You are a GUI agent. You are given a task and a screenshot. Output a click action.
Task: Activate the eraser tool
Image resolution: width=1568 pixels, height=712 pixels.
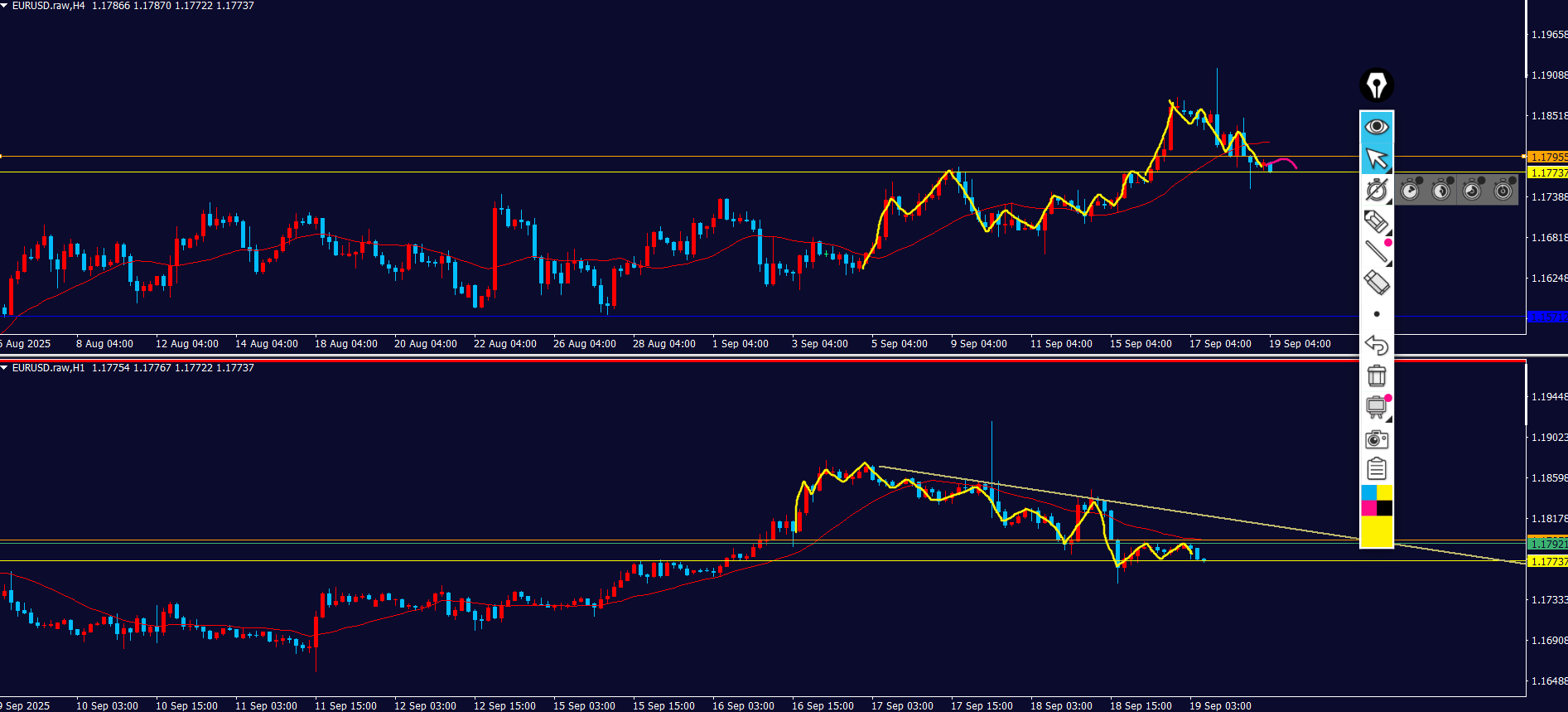(1377, 283)
